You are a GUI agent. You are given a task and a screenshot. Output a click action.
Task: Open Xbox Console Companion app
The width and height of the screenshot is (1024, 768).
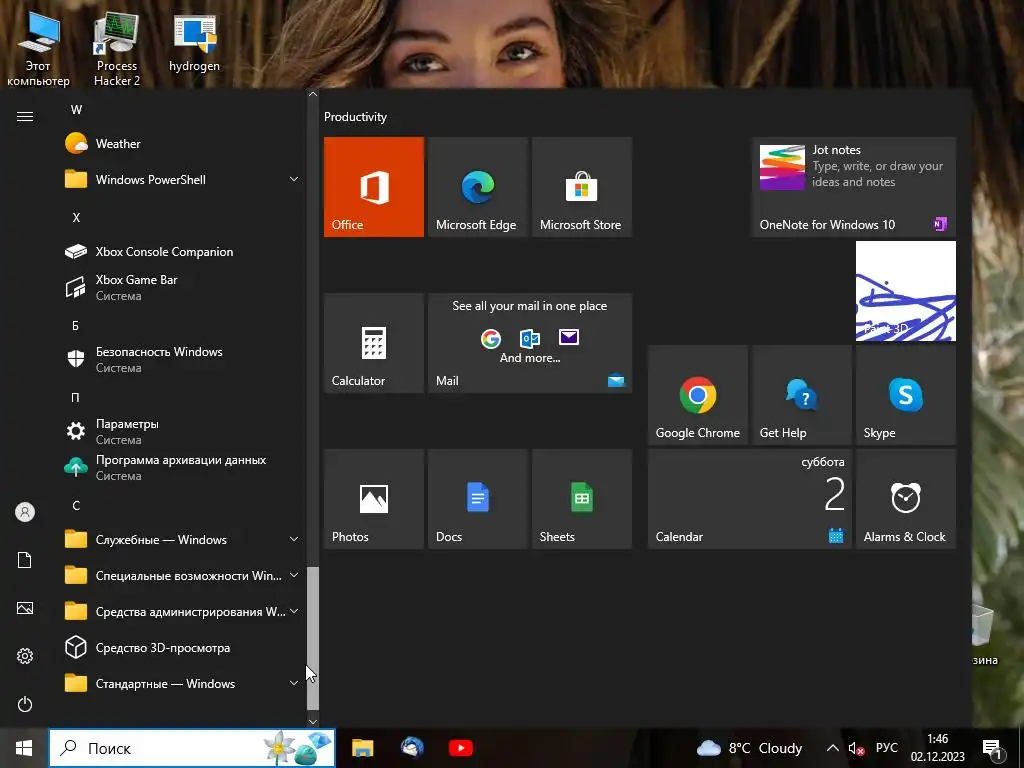183,251
